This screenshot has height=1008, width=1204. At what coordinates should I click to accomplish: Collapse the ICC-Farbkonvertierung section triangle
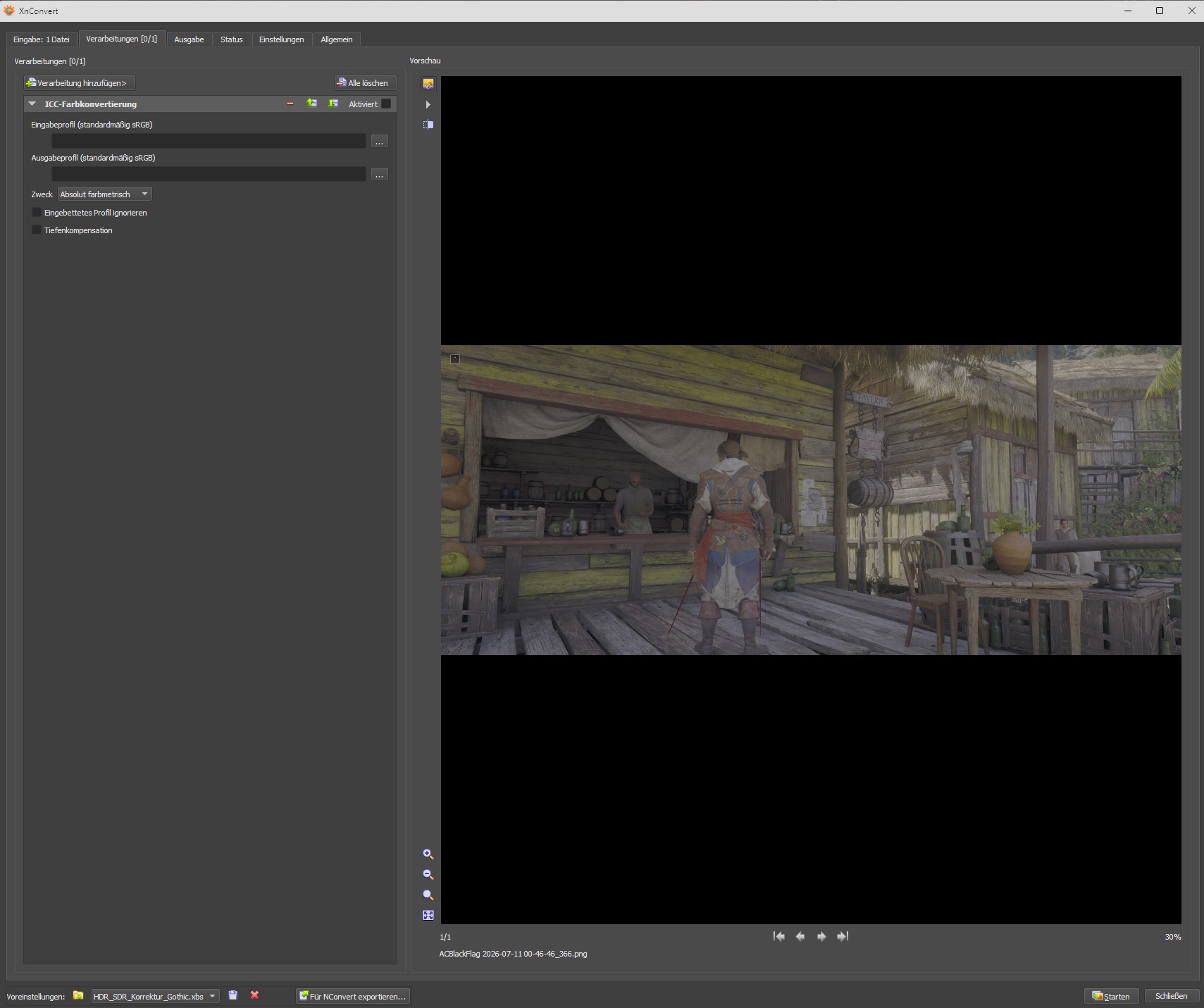pos(32,104)
